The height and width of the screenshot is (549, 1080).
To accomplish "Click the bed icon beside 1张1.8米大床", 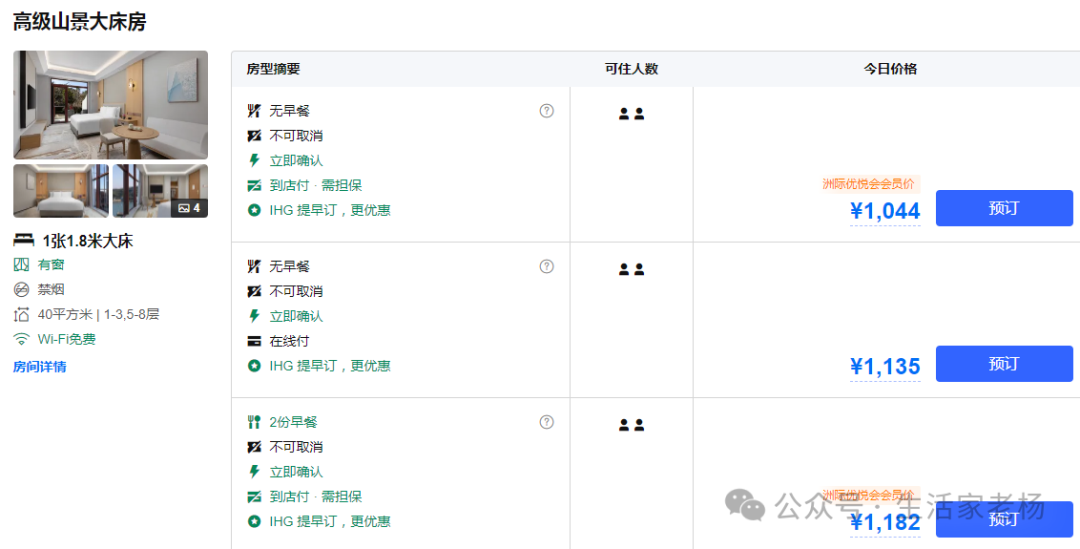I will [24, 240].
